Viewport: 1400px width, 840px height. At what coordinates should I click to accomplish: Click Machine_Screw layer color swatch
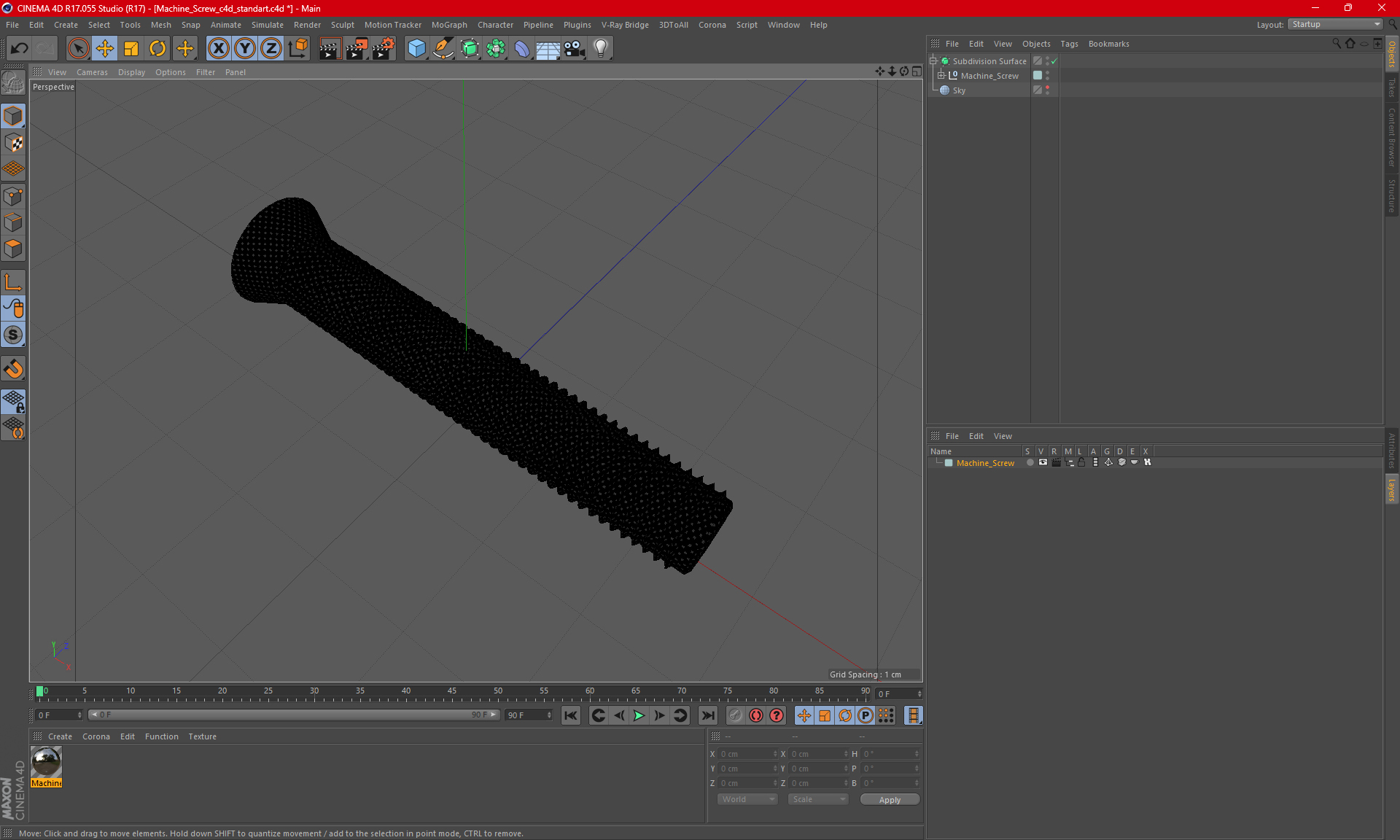point(949,463)
